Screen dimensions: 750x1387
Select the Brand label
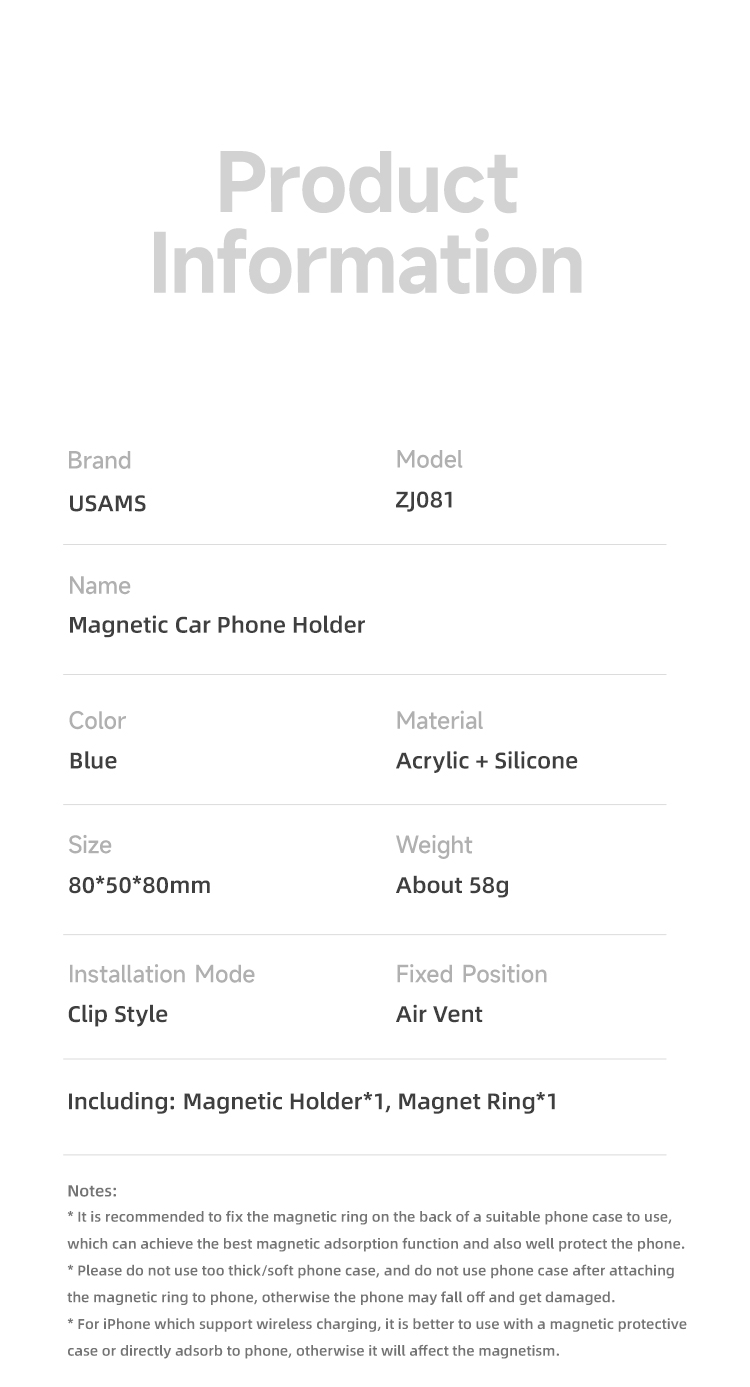(x=99, y=461)
